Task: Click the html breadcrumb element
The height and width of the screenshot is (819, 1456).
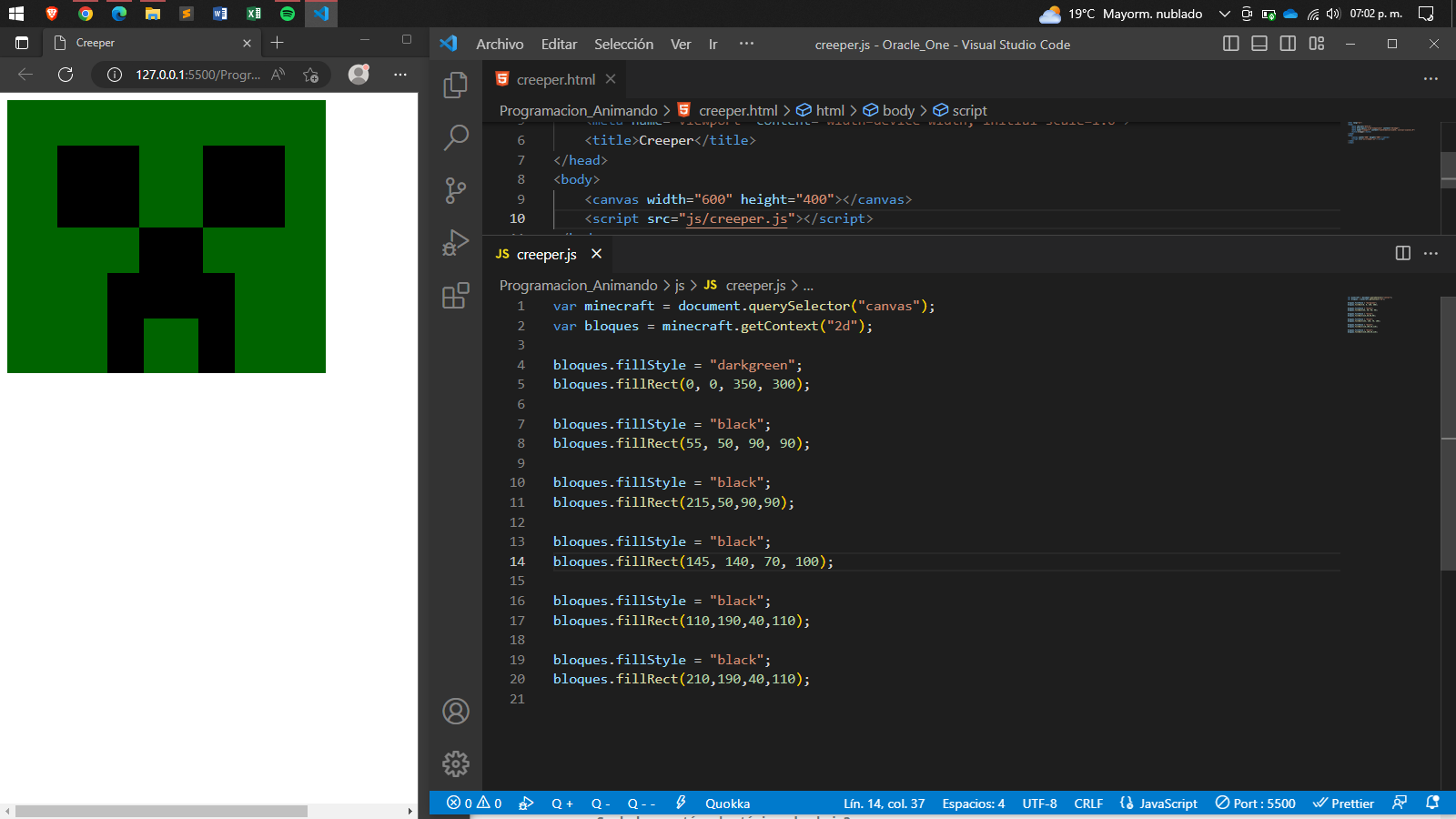Action: (820, 110)
